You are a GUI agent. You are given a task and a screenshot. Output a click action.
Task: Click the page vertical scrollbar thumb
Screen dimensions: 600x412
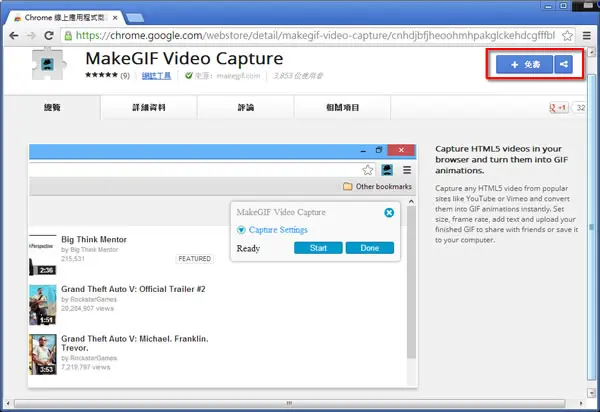591,226
